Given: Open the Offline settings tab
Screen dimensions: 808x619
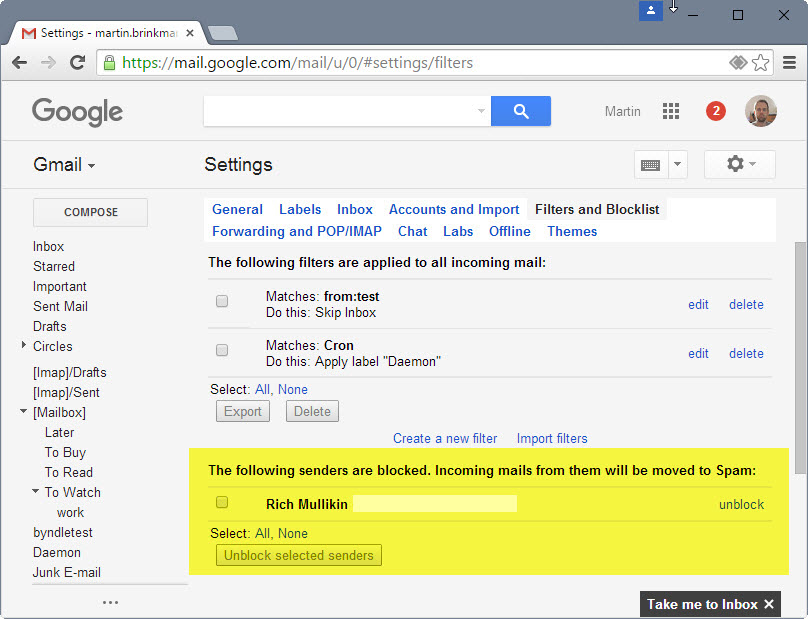Looking at the screenshot, I should 510,231.
